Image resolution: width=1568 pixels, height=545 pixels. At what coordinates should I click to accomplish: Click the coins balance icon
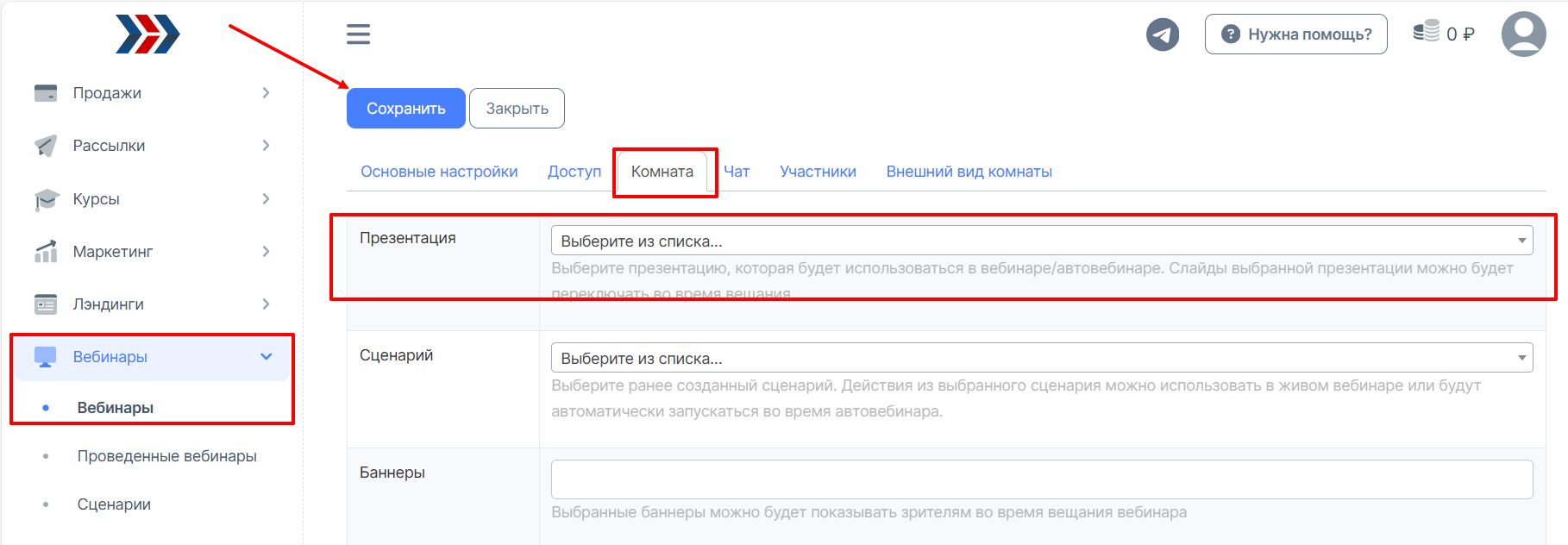click(1426, 32)
